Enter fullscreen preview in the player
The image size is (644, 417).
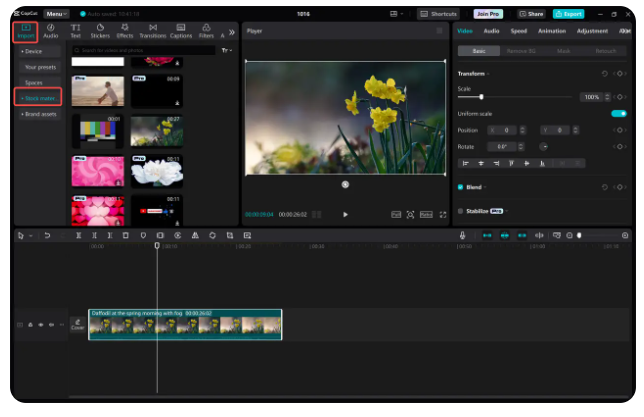click(442, 215)
